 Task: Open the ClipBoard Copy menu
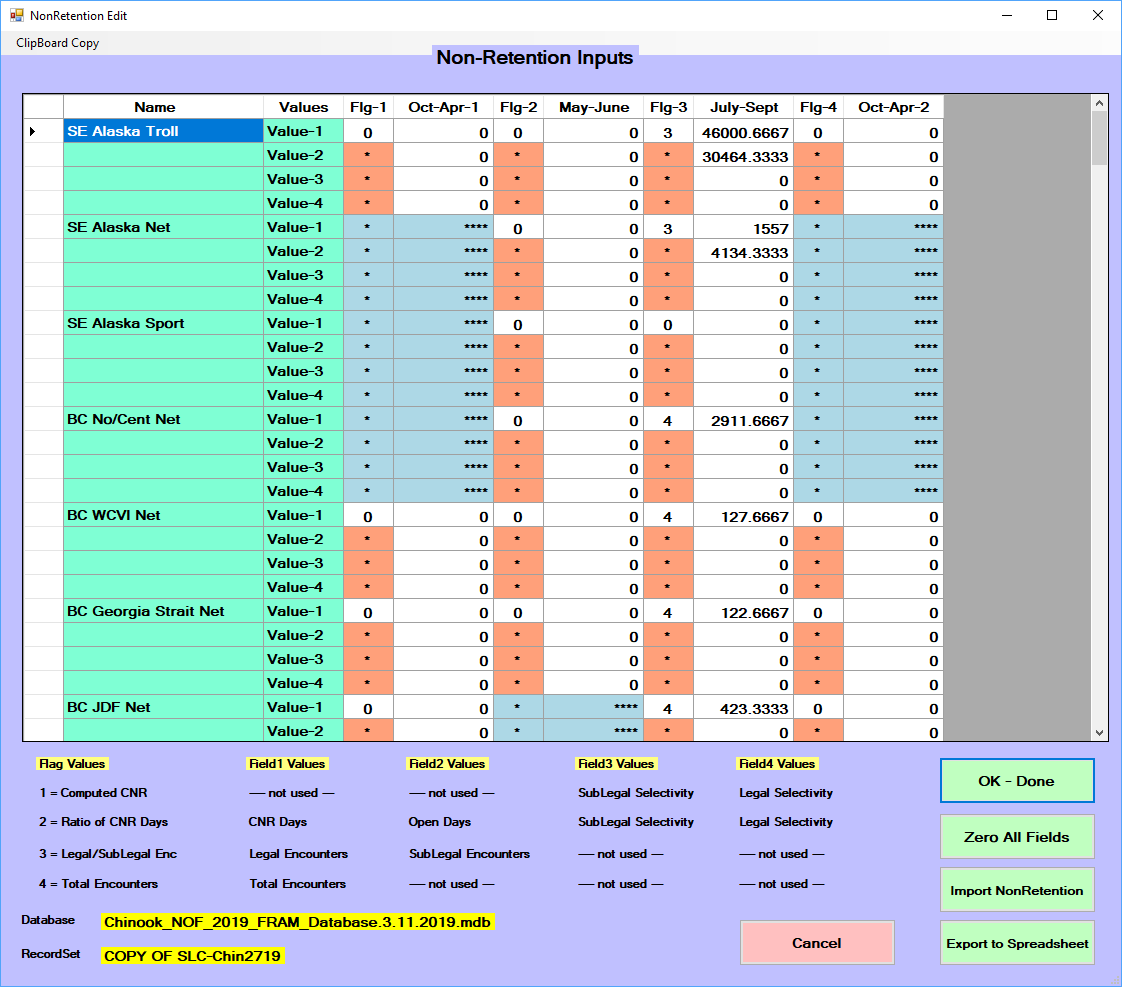(x=58, y=43)
